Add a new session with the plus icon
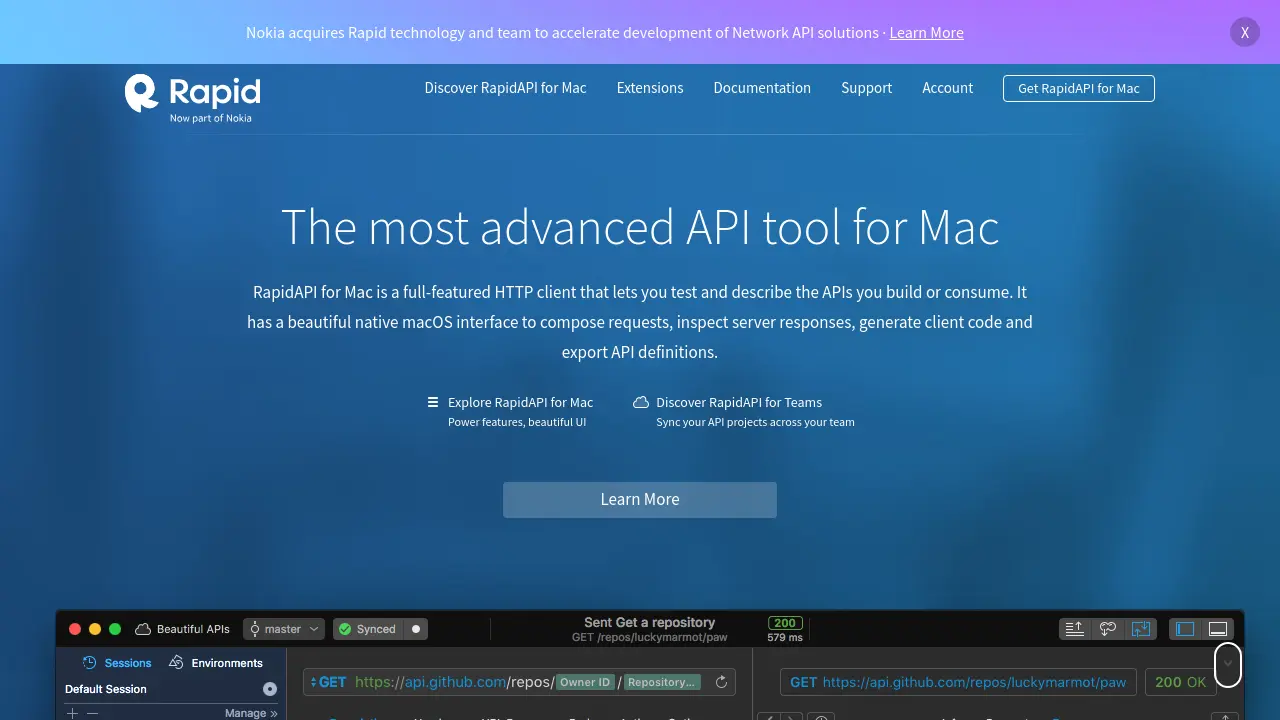The width and height of the screenshot is (1280, 720). [x=72, y=713]
